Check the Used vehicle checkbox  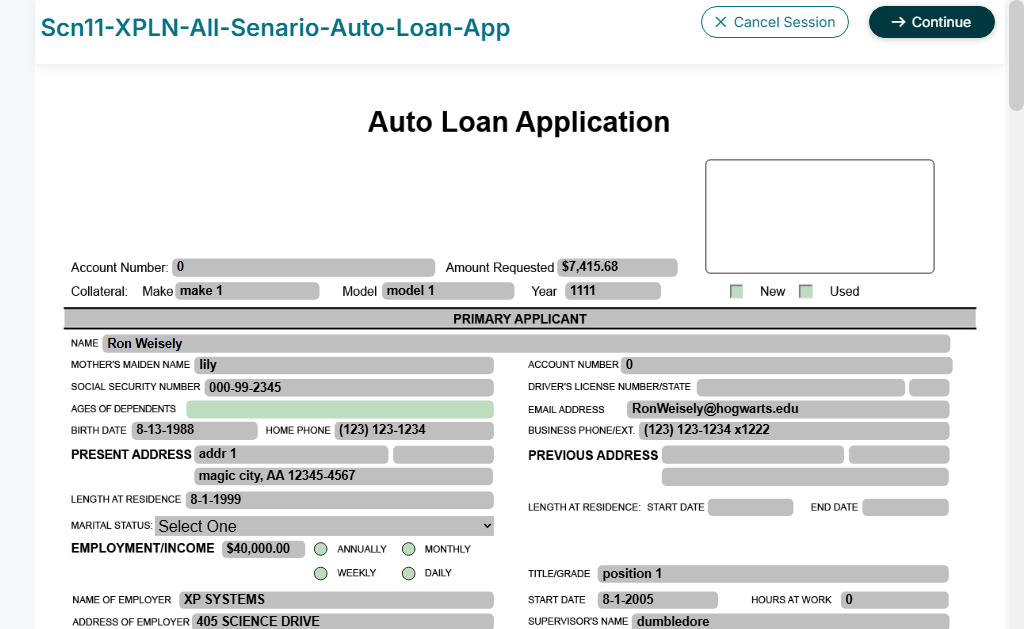tap(806, 291)
